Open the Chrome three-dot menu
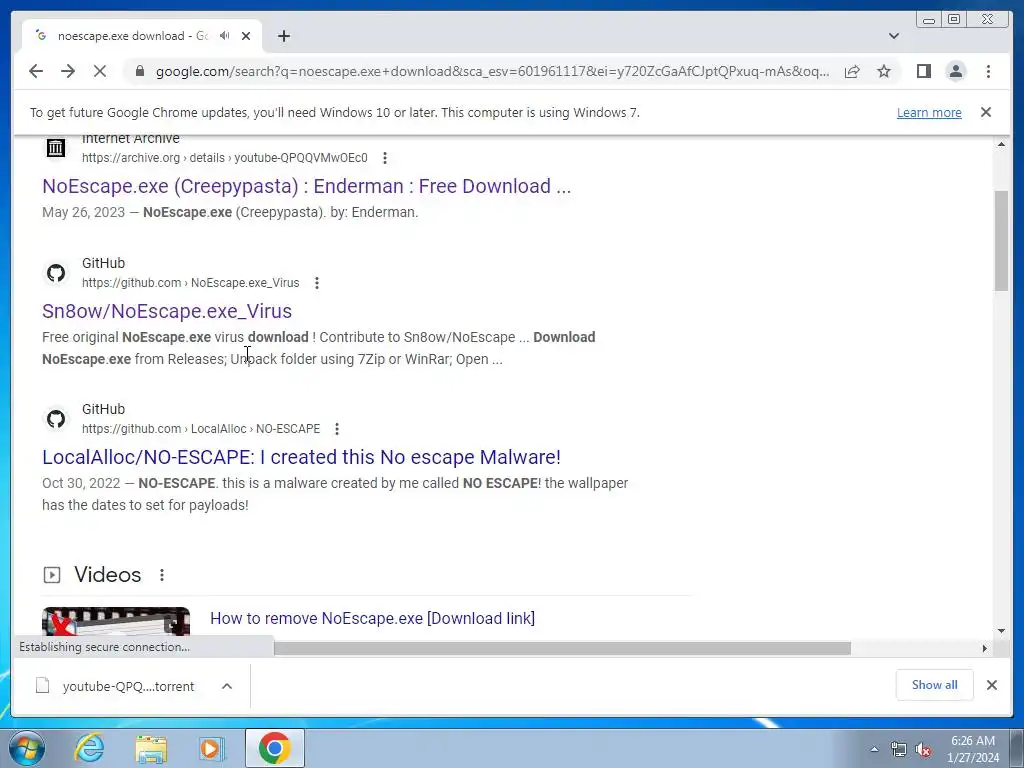 pyautogui.click(x=988, y=71)
